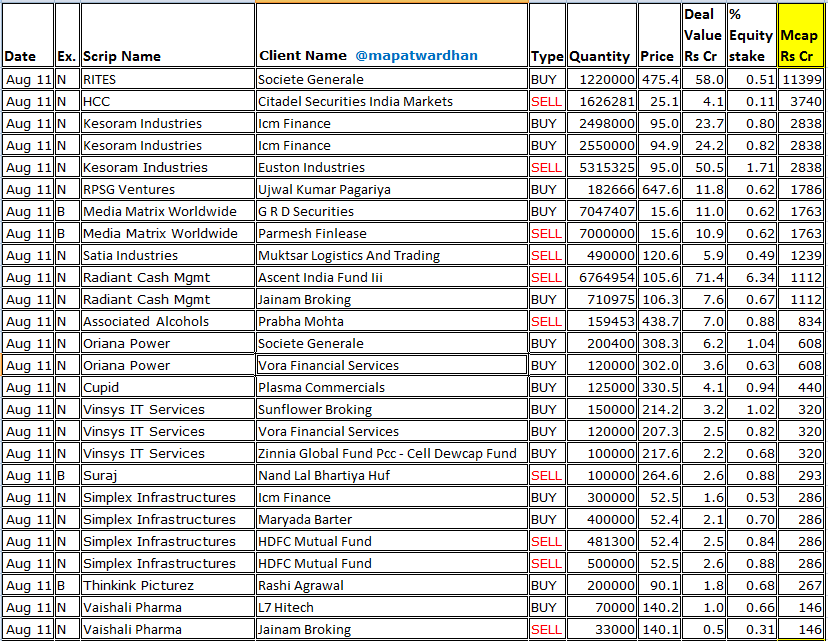The image size is (828, 641).
Task: Select the Mcap value '834'
Action: (x=801, y=322)
